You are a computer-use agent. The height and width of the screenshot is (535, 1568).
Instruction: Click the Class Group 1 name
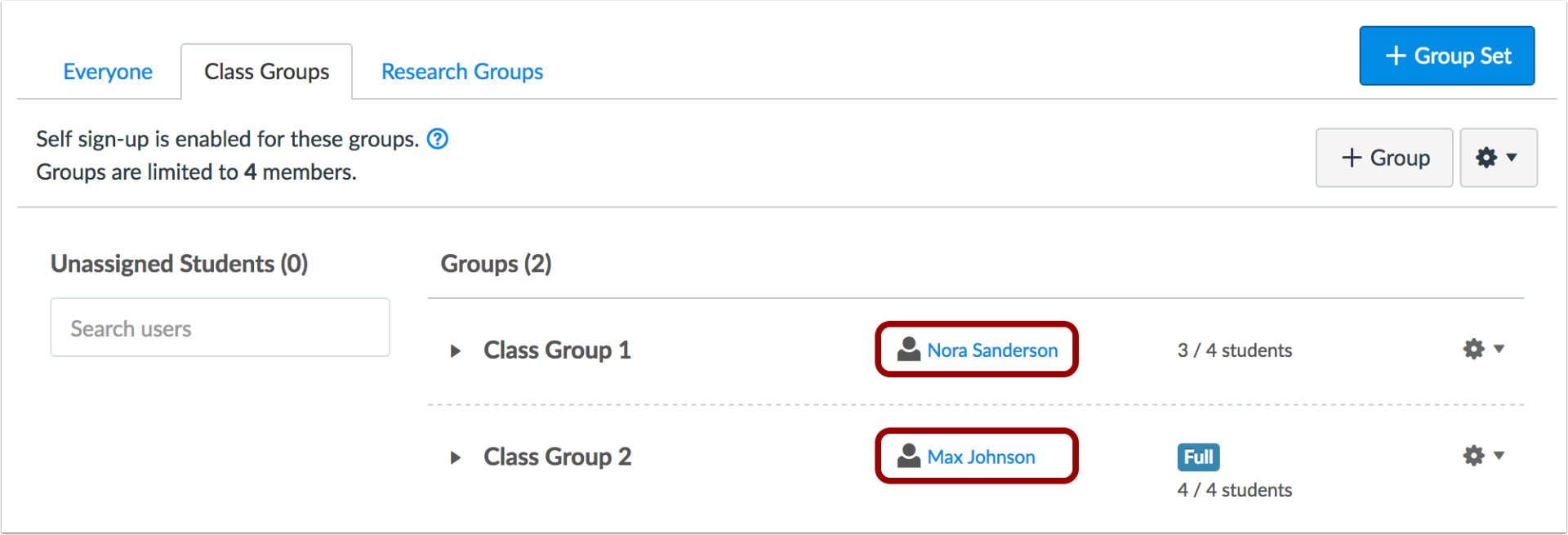click(x=557, y=350)
